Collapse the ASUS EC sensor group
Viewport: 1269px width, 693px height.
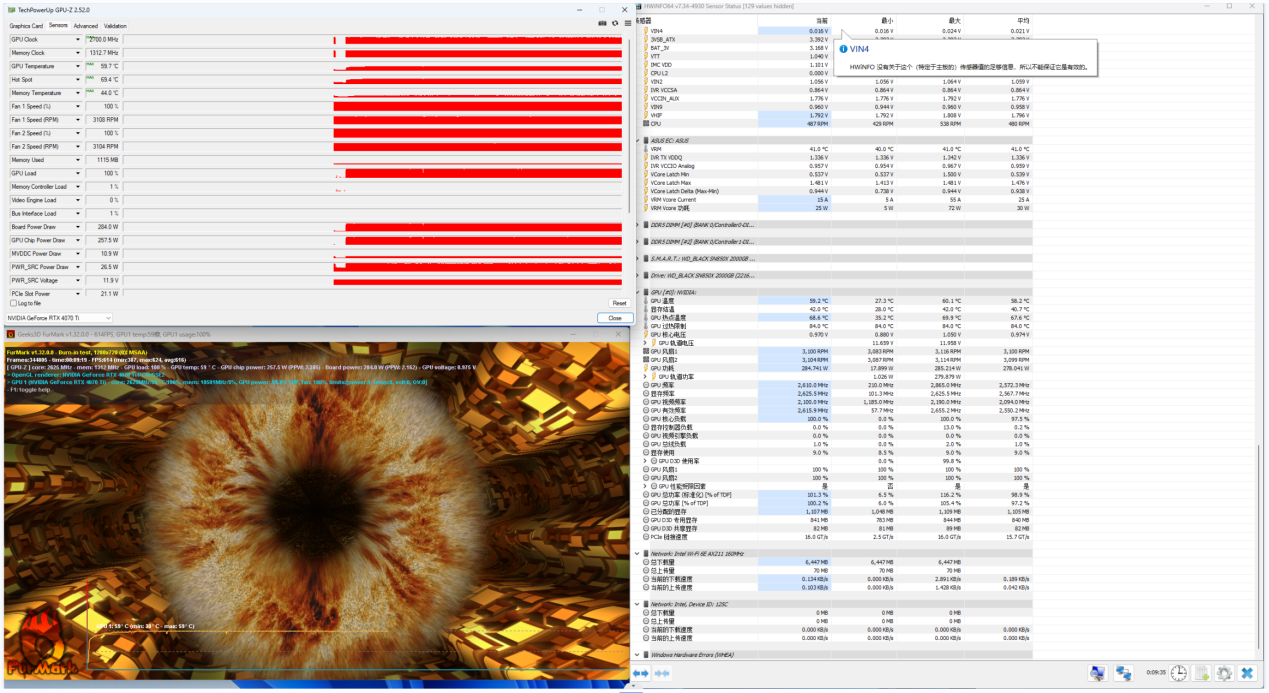pyautogui.click(x=638, y=140)
